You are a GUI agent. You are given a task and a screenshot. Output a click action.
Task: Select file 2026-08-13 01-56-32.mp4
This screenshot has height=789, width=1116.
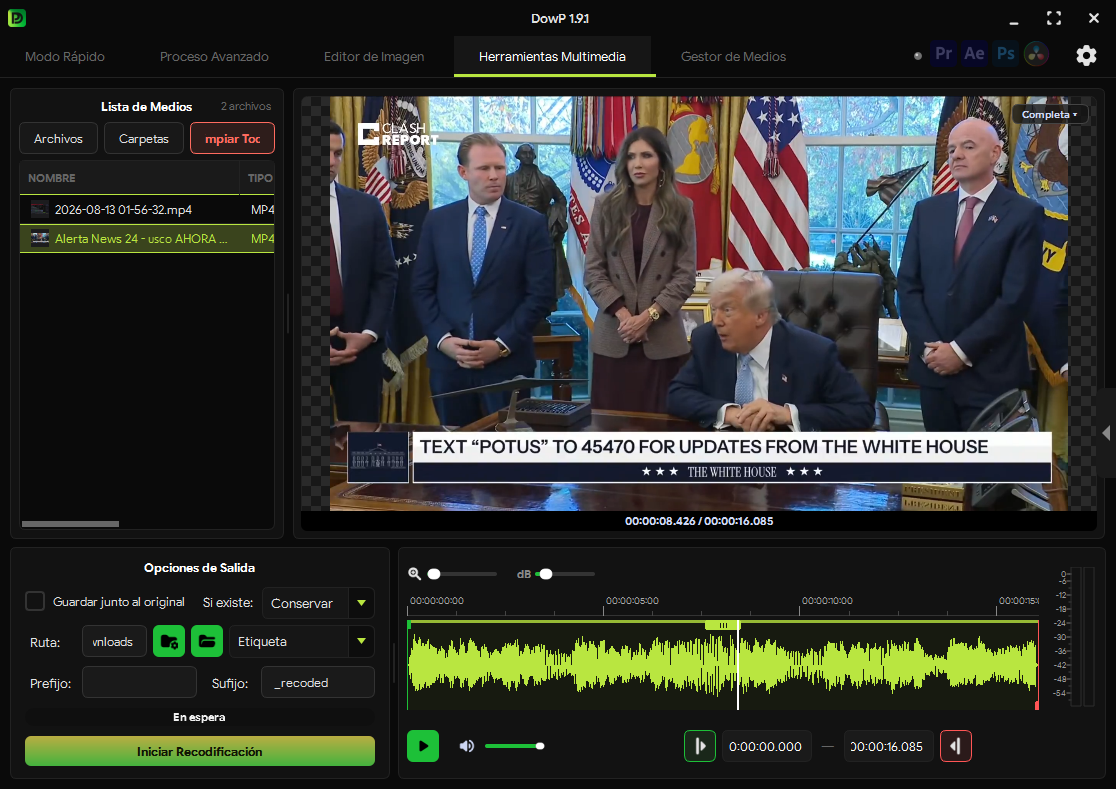[147, 209]
